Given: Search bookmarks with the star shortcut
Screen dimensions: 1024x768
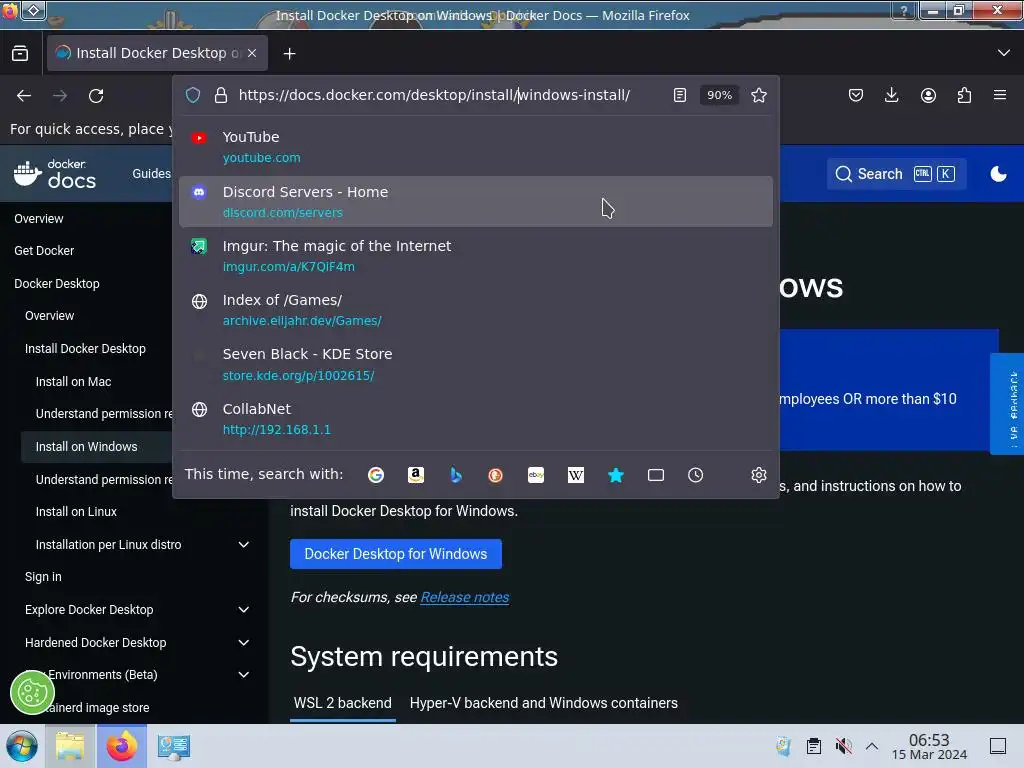Looking at the screenshot, I should [616, 475].
